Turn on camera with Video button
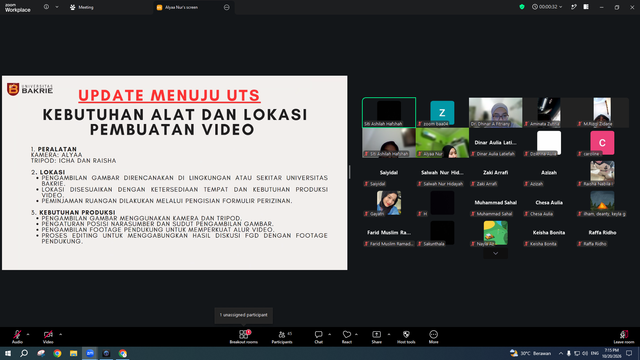 (48, 337)
